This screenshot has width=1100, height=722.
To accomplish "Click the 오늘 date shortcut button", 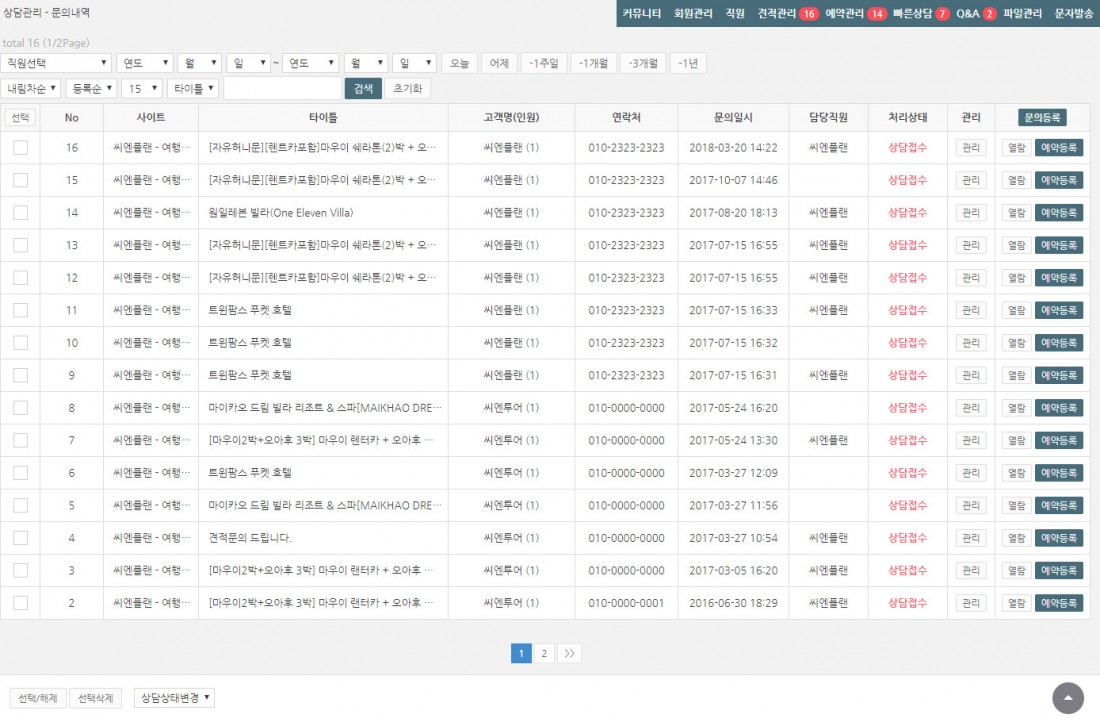I will 460,63.
